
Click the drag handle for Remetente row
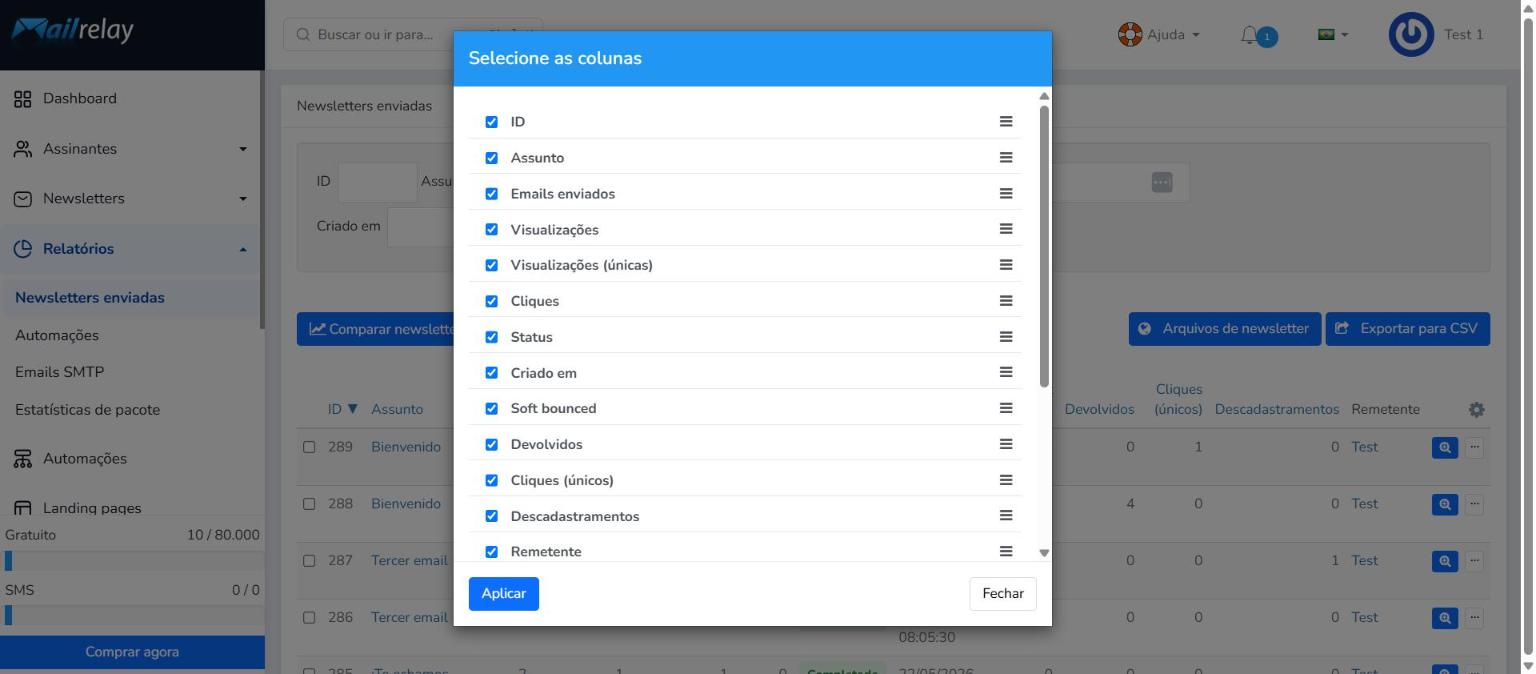point(1006,551)
